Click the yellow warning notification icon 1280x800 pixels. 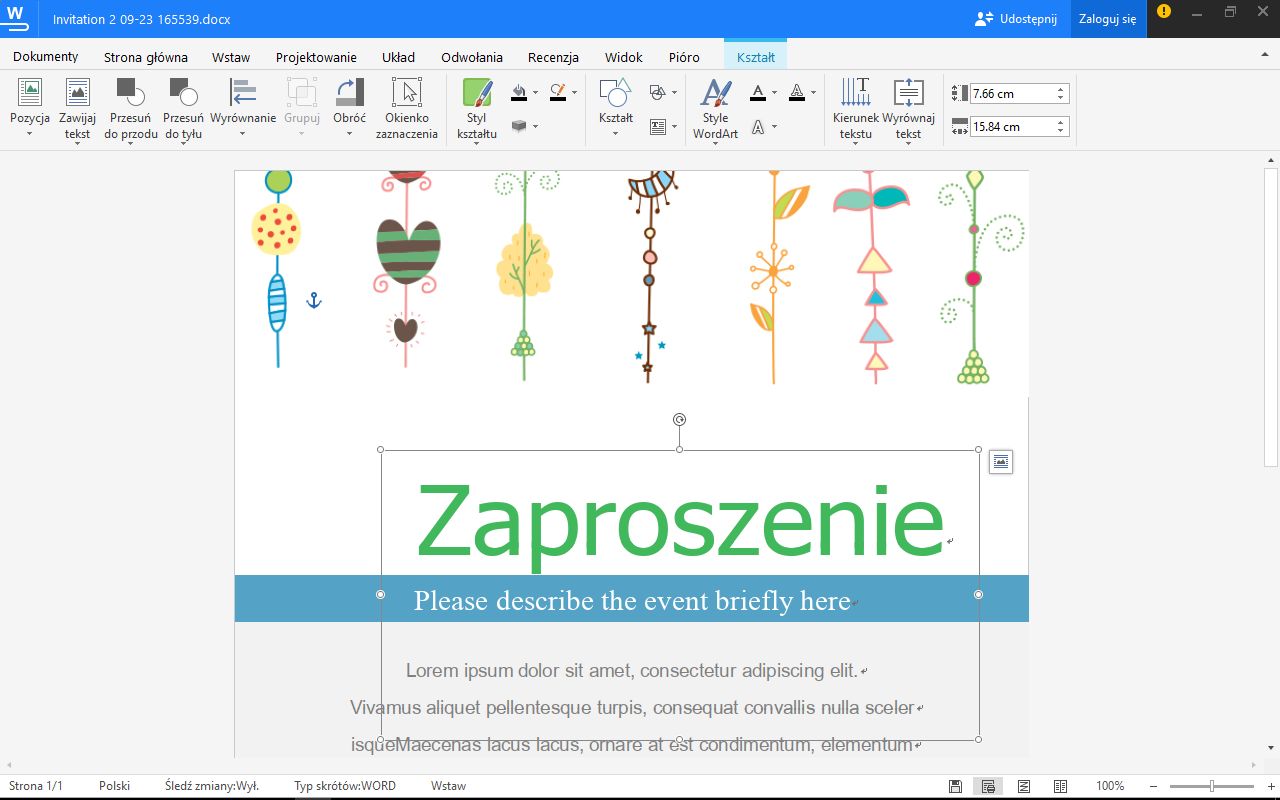pos(1164,12)
